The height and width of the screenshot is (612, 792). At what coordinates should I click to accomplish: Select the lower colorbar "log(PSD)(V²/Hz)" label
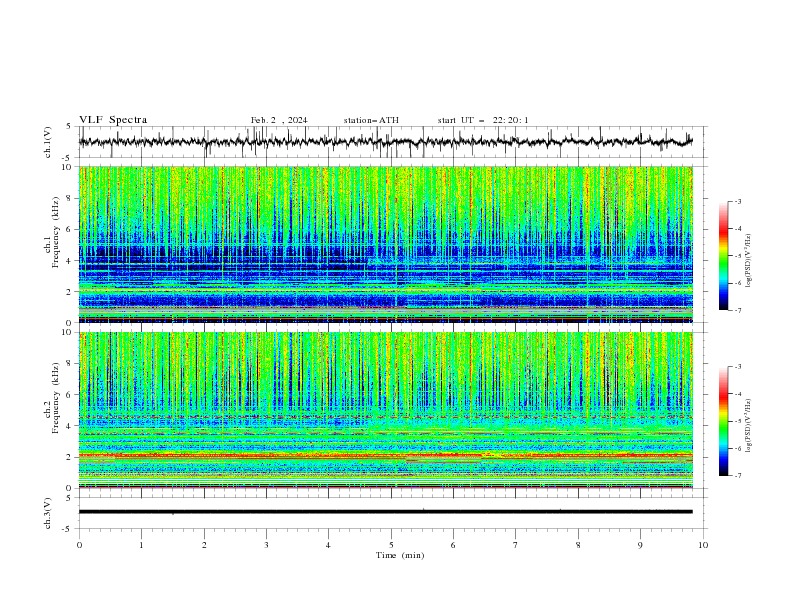click(x=748, y=425)
